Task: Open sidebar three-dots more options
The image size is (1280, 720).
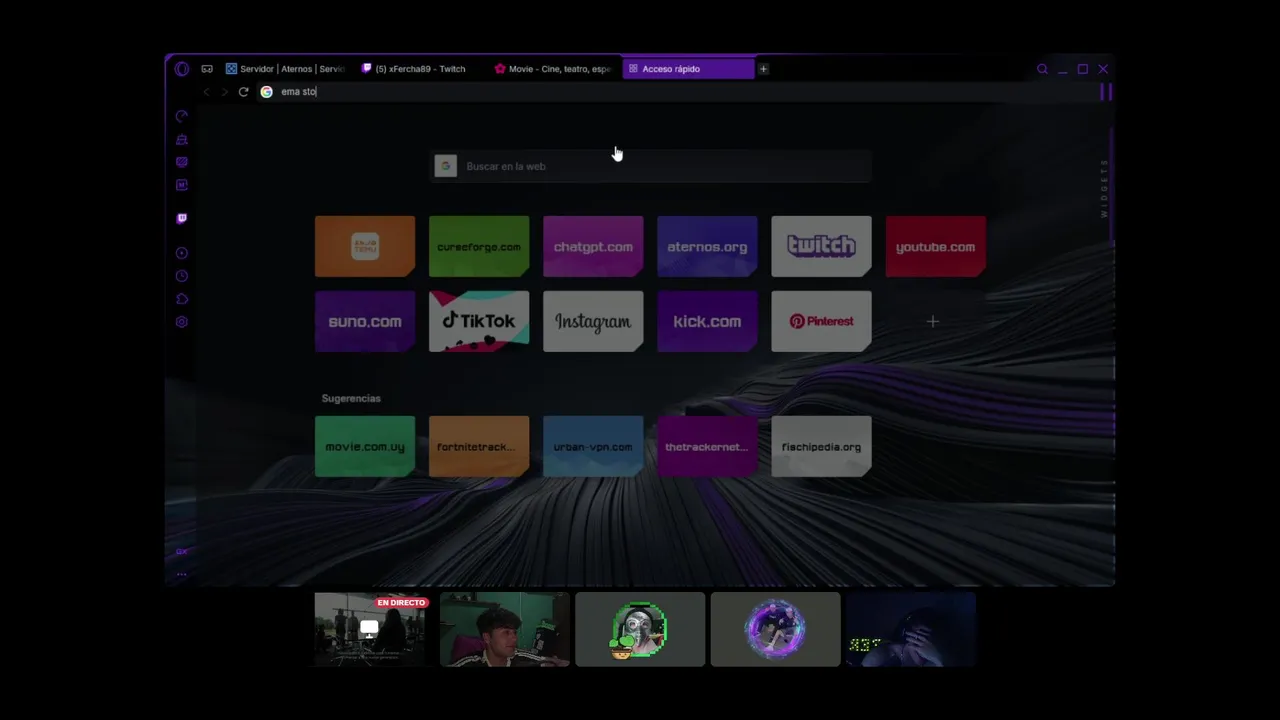Action: point(181,574)
